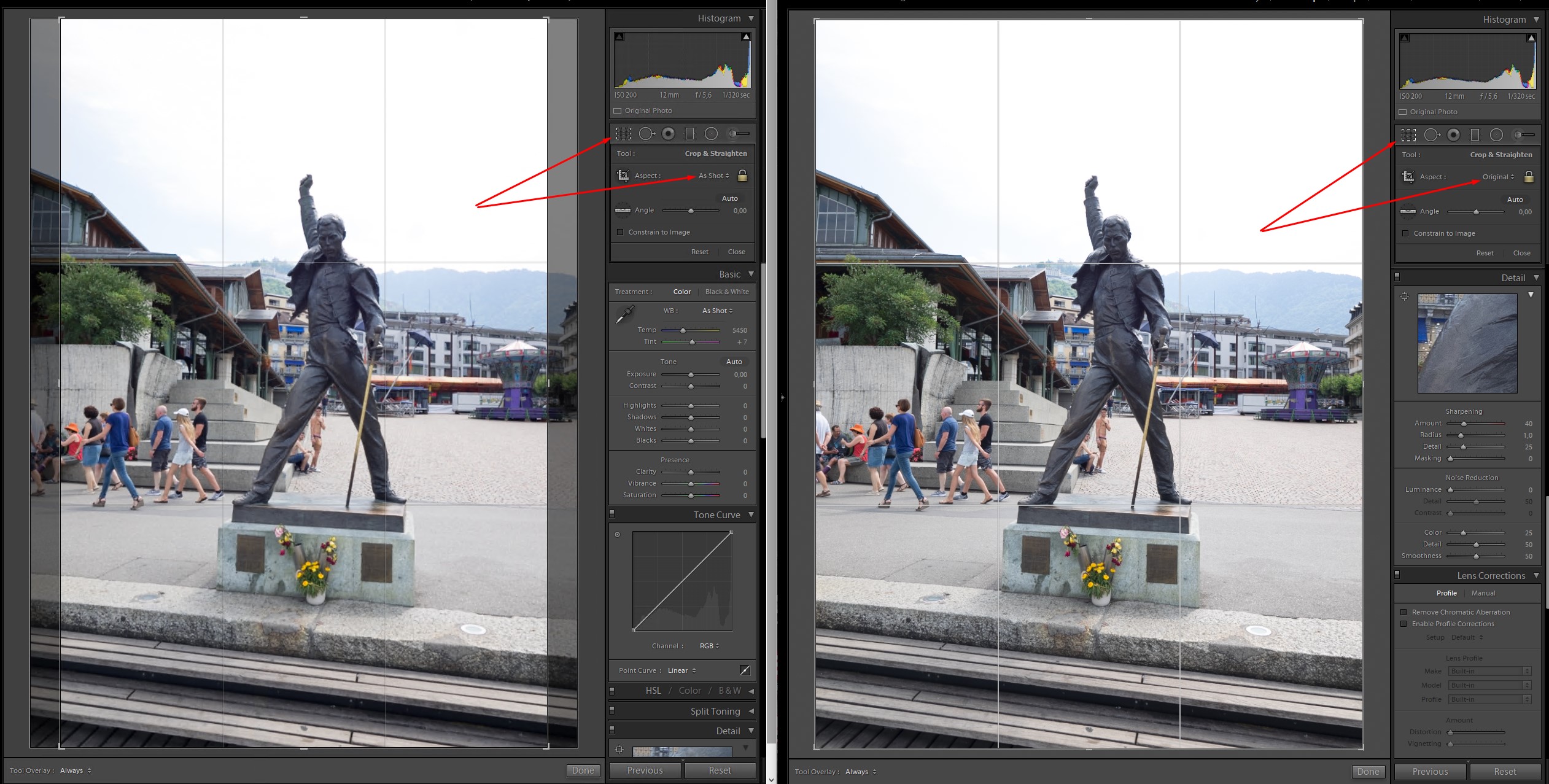Click Previous button in right window
This screenshot has height=784, width=1549.
point(1430,772)
